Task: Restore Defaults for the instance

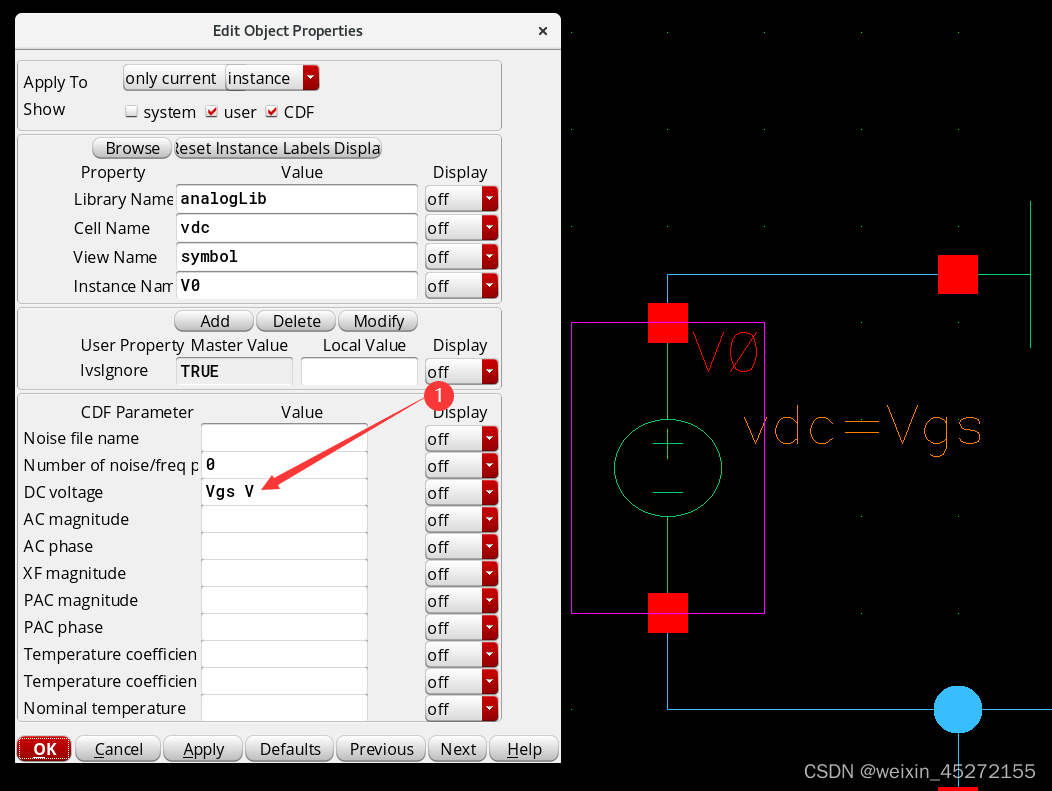Action: [289, 748]
